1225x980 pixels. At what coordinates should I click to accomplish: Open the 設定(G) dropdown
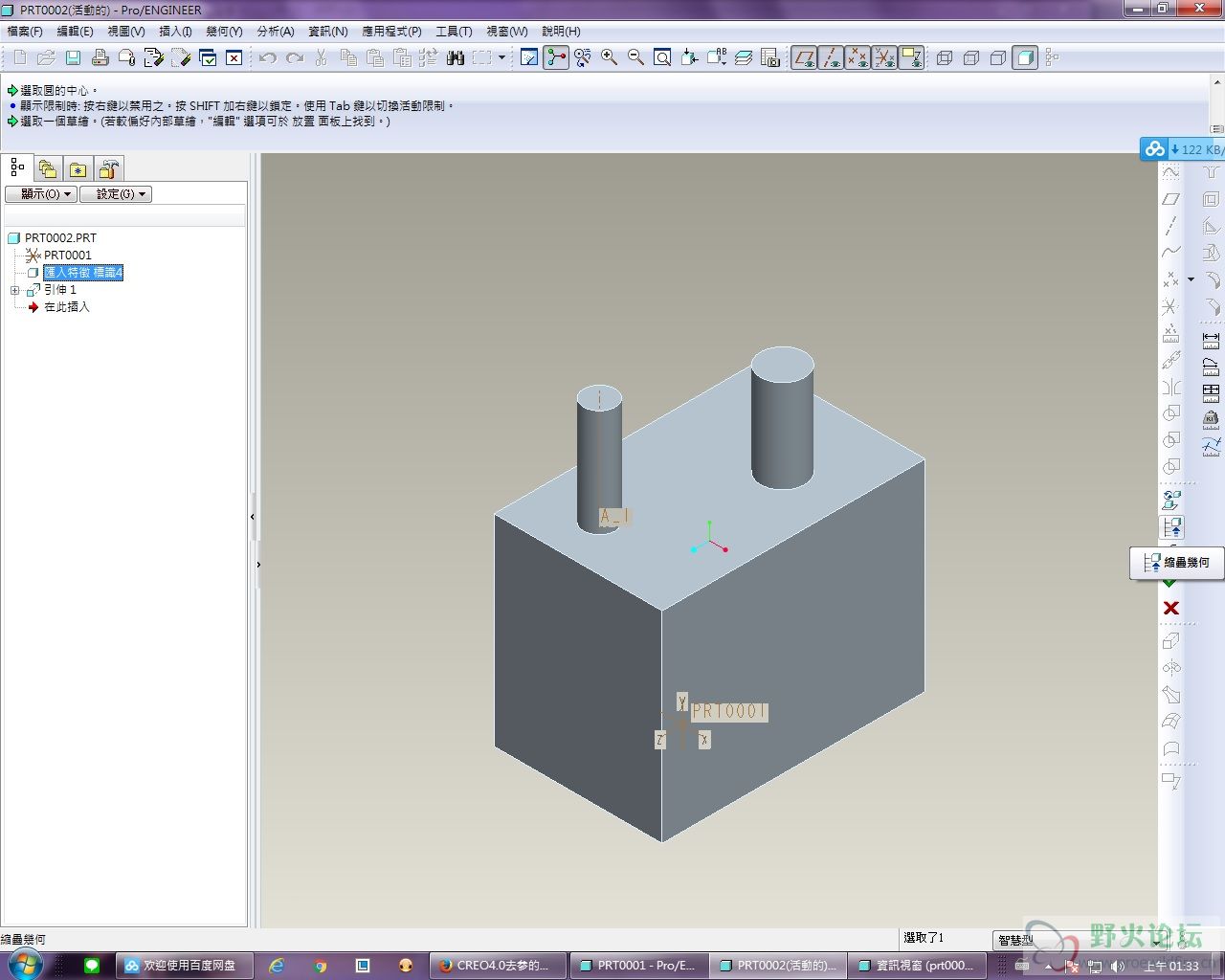tap(116, 194)
